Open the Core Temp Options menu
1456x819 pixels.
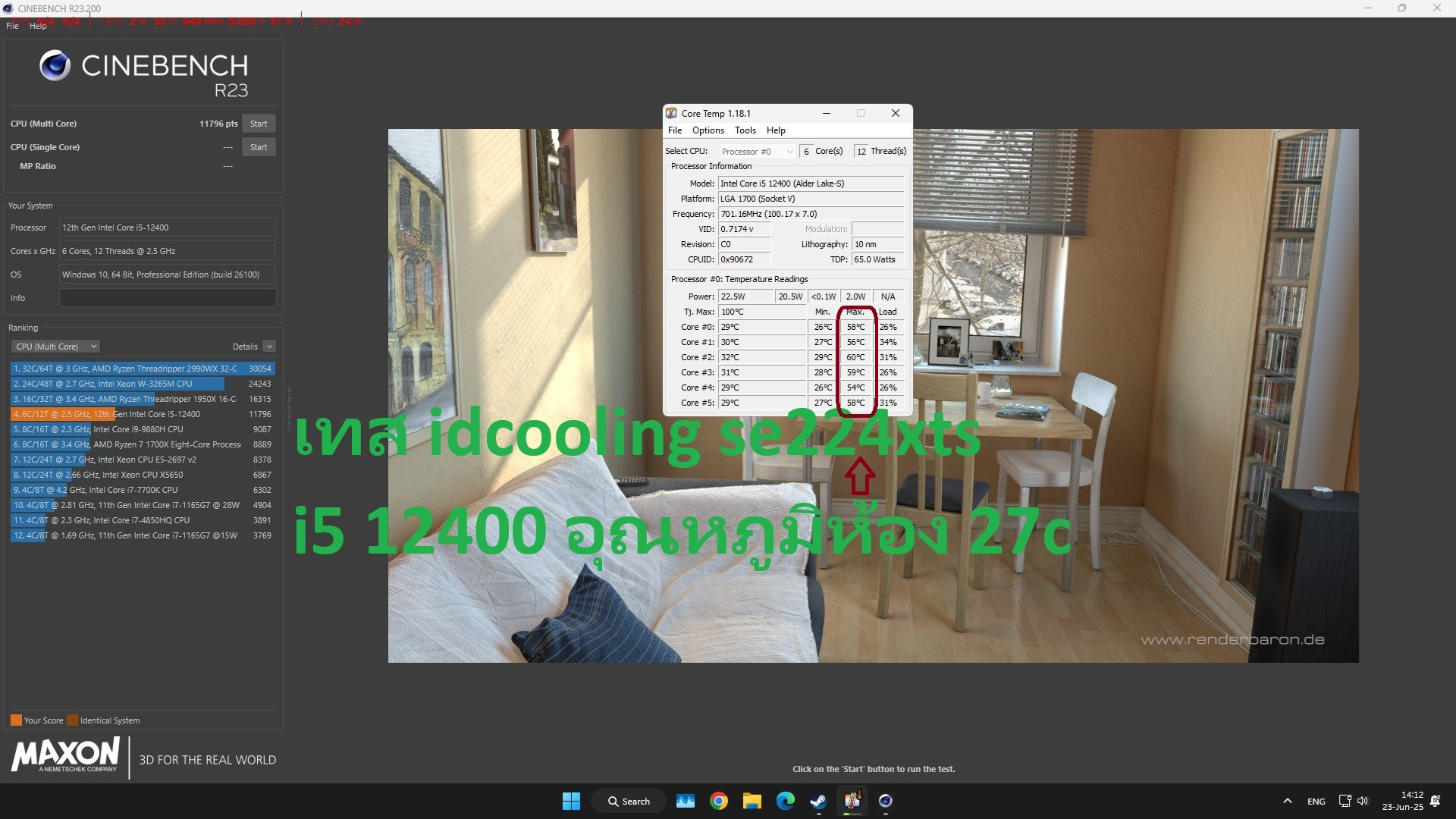(x=708, y=130)
